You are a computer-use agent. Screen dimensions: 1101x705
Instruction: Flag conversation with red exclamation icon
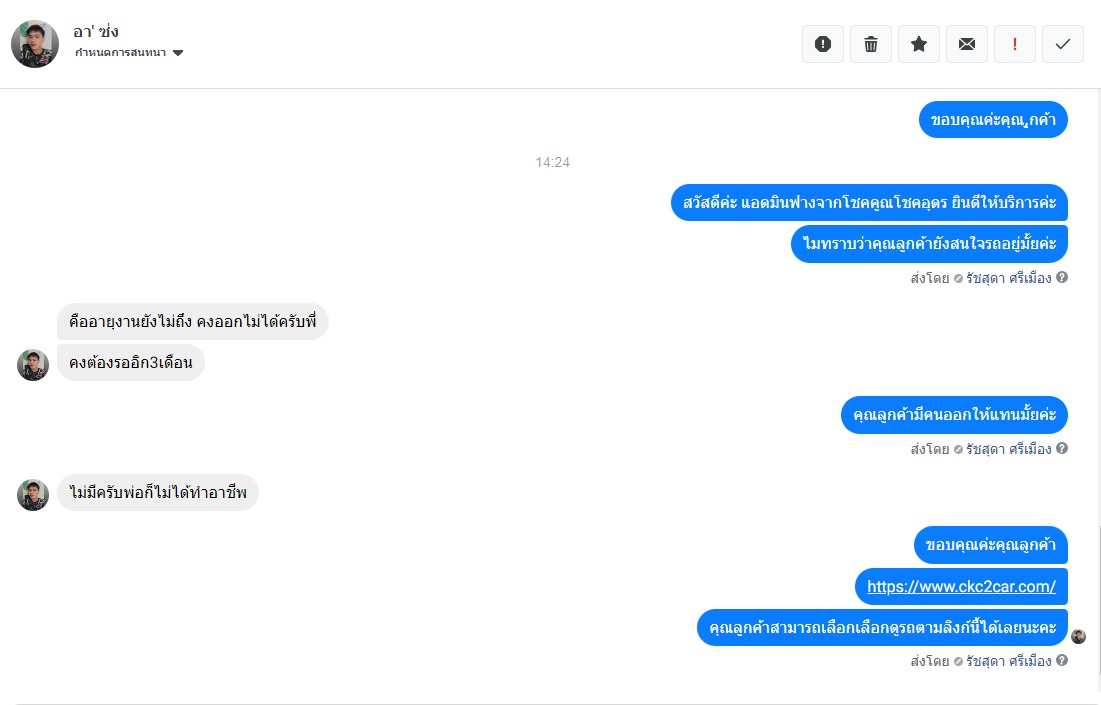pyautogui.click(x=1015, y=44)
